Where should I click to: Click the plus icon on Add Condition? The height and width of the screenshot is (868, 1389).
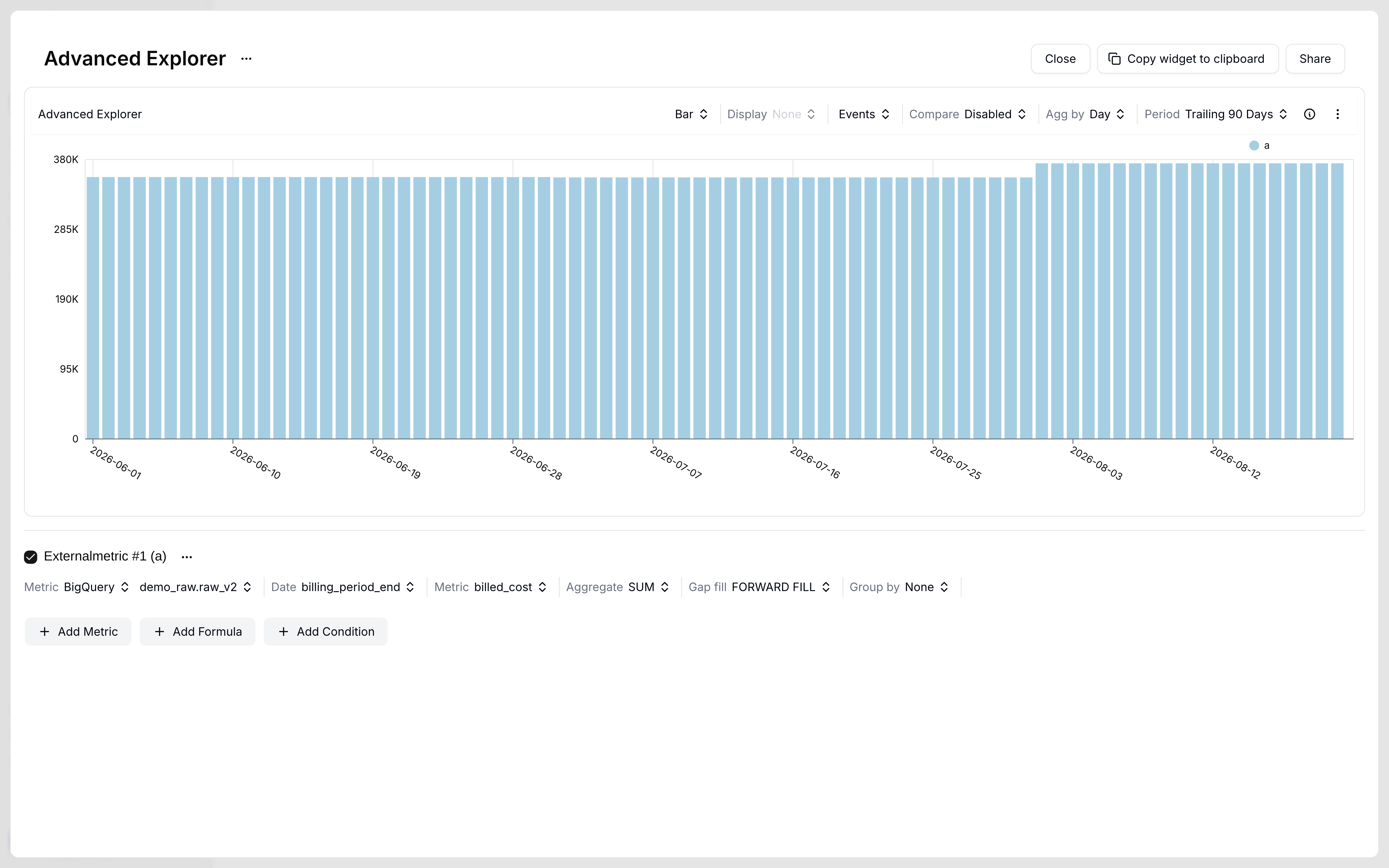284,632
